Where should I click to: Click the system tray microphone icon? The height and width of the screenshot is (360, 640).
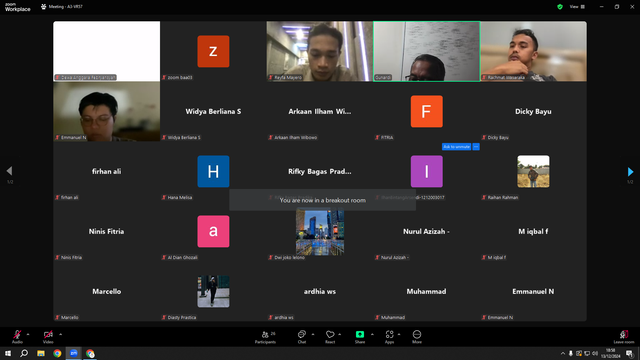(x=571, y=353)
